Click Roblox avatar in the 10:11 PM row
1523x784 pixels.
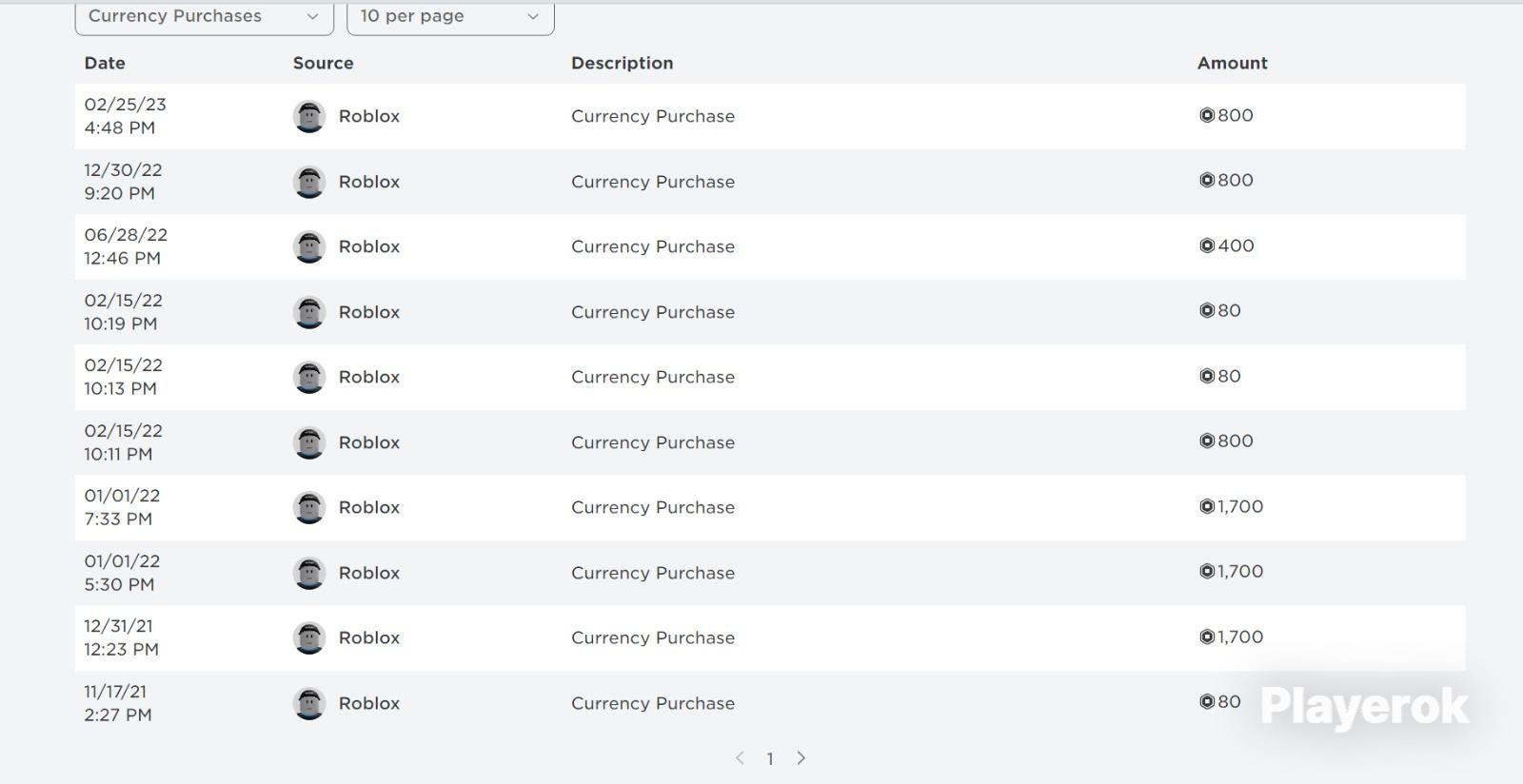pos(309,442)
